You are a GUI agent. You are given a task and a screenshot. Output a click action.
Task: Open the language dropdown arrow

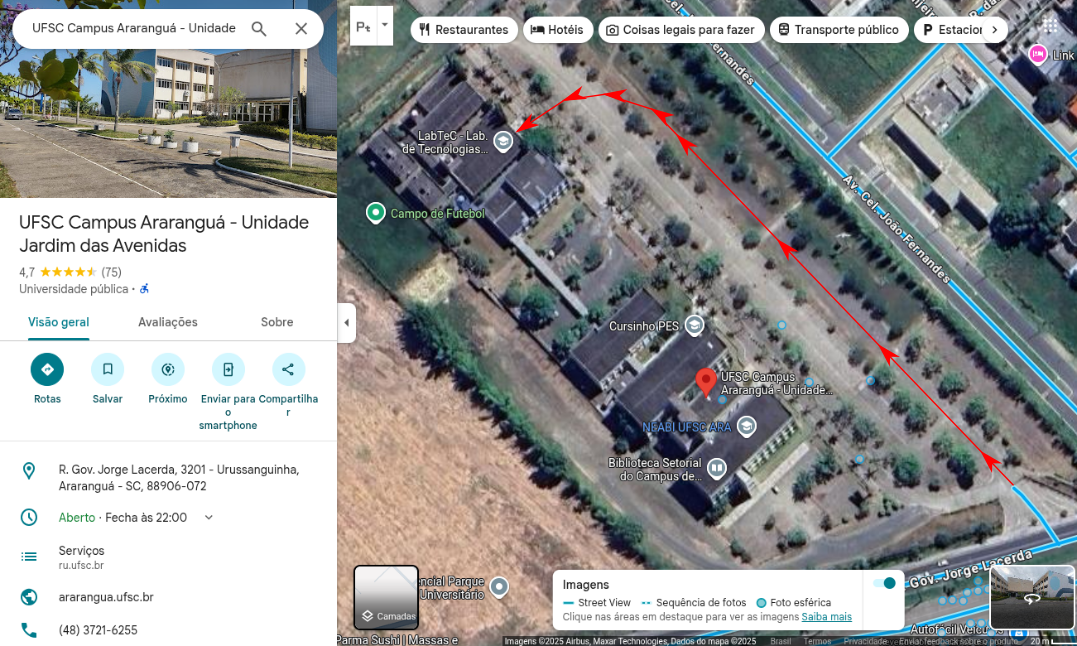coord(385,25)
